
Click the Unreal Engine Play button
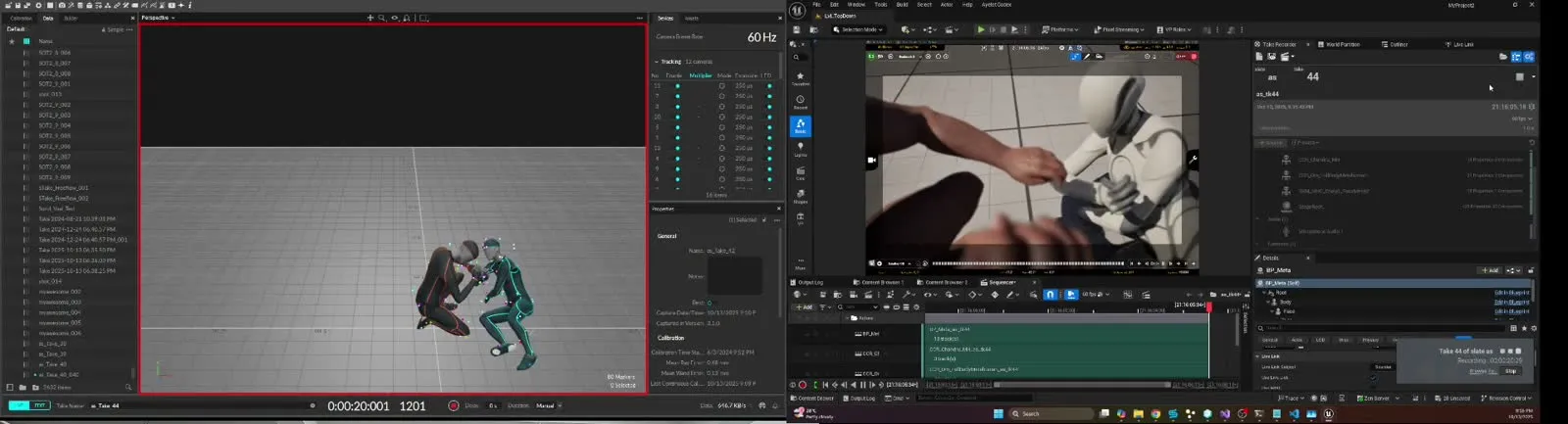981,30
